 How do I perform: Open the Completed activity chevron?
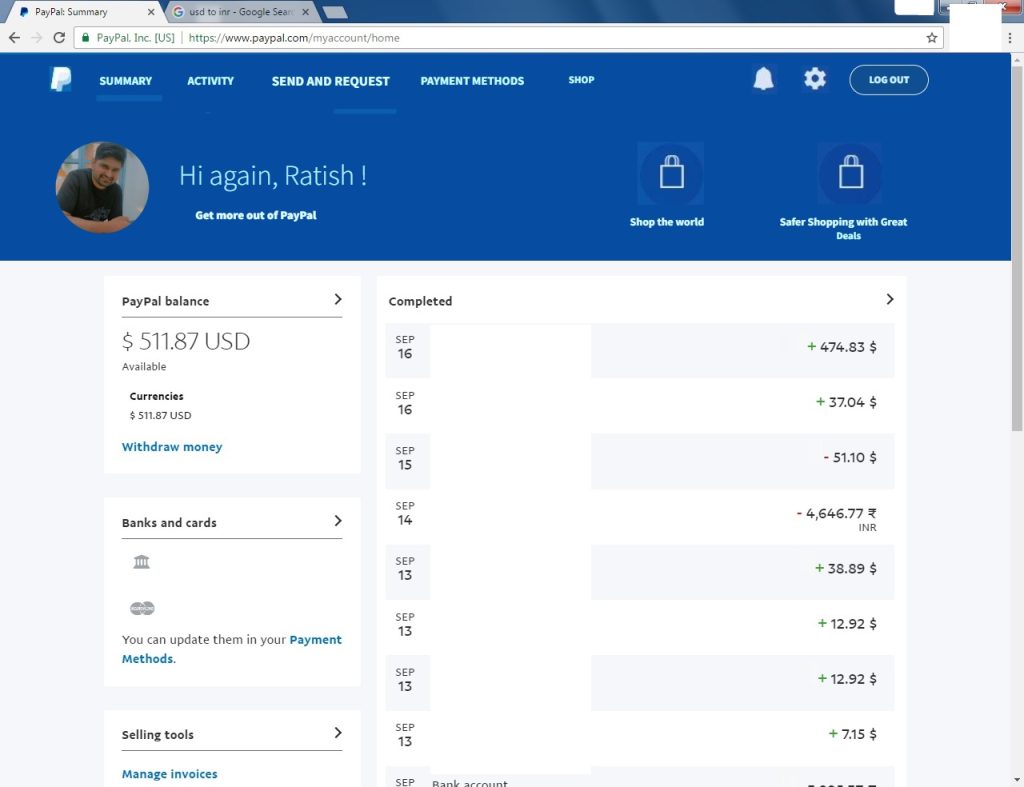889,299
